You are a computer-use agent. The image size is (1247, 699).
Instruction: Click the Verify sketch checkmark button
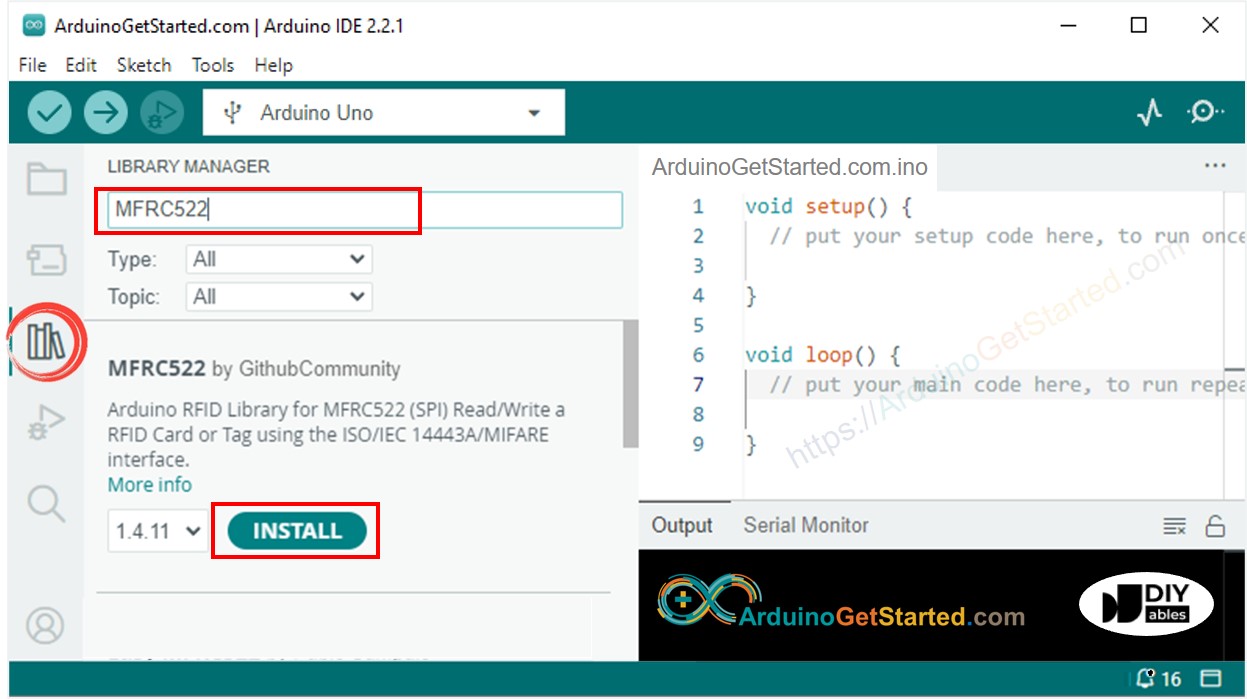[x=49, y=113]
